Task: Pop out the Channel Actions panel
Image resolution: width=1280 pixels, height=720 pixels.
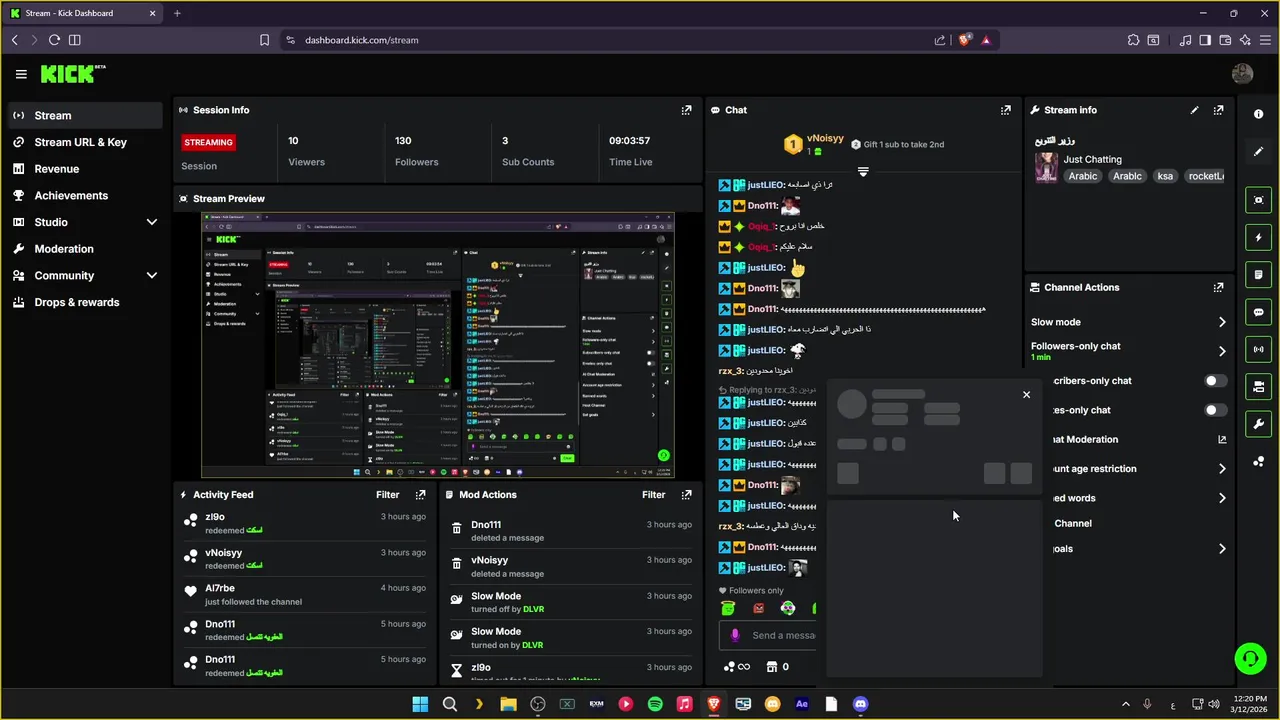Action: pyautogui.click(x=1218, y=287)
